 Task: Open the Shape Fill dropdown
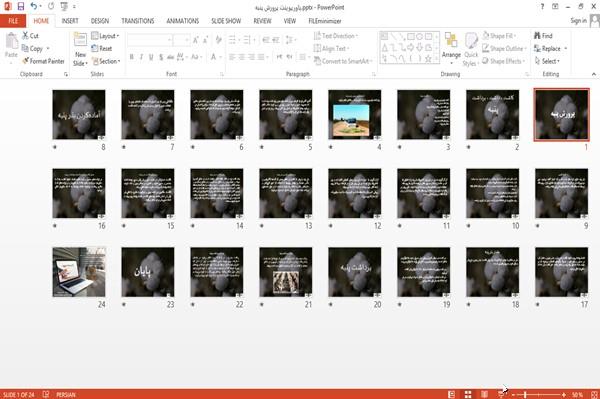[x=499, y=36]
